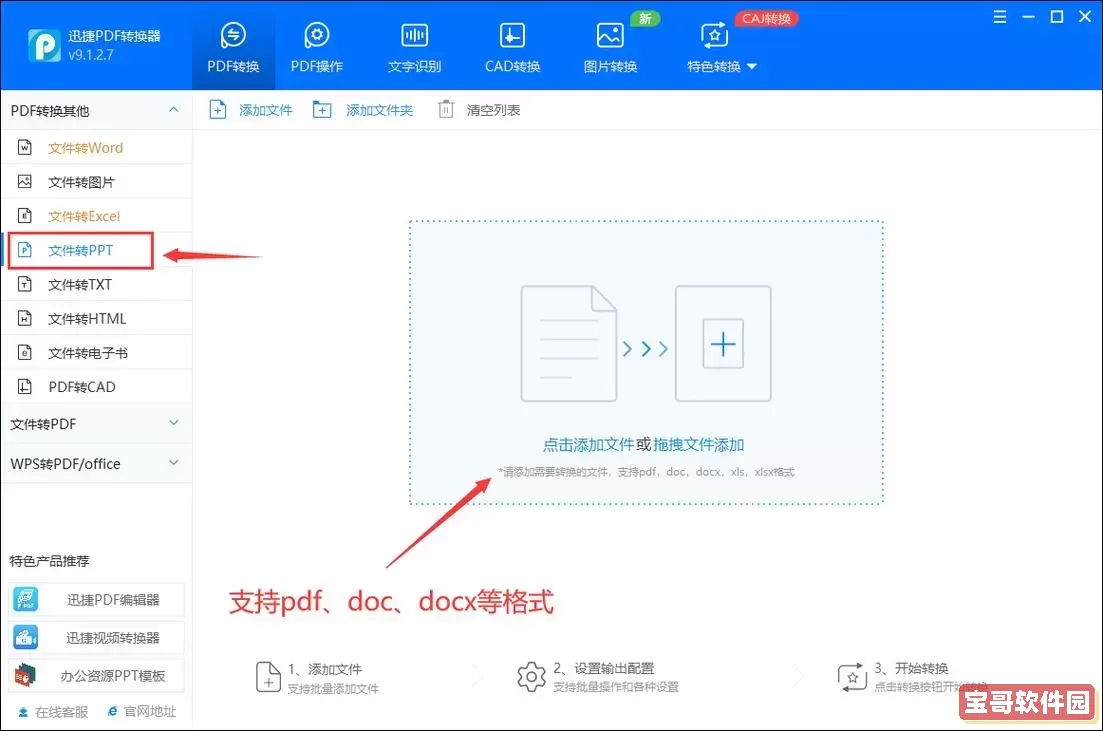Switch to the PDF操作 tab

pyautogui.click(x=317, y=46)
